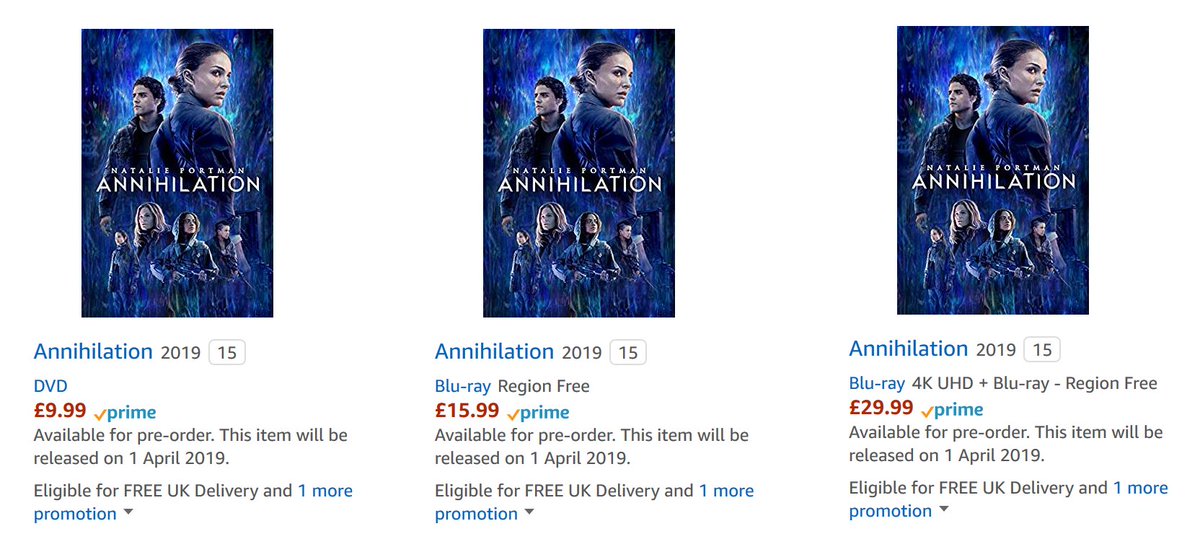Open the 4K UHD edition cover thumbnail

[992, 170]
